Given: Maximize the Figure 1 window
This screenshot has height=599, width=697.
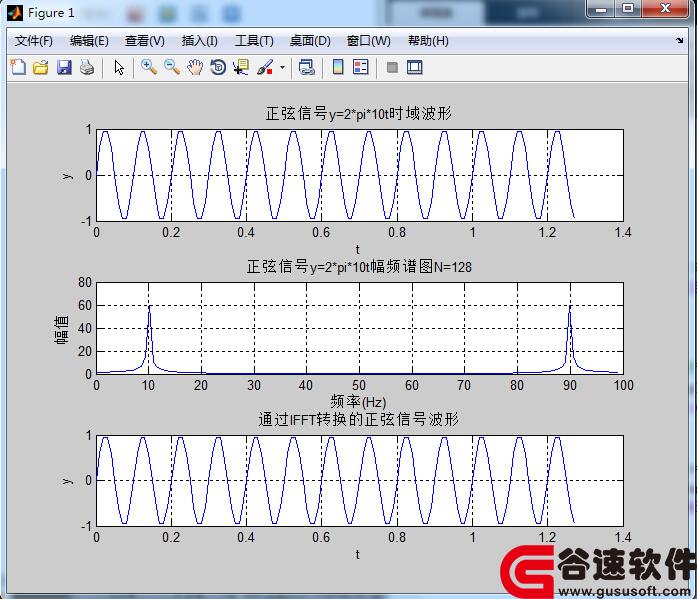Looking at the screenshot, I should click(628, 9).
